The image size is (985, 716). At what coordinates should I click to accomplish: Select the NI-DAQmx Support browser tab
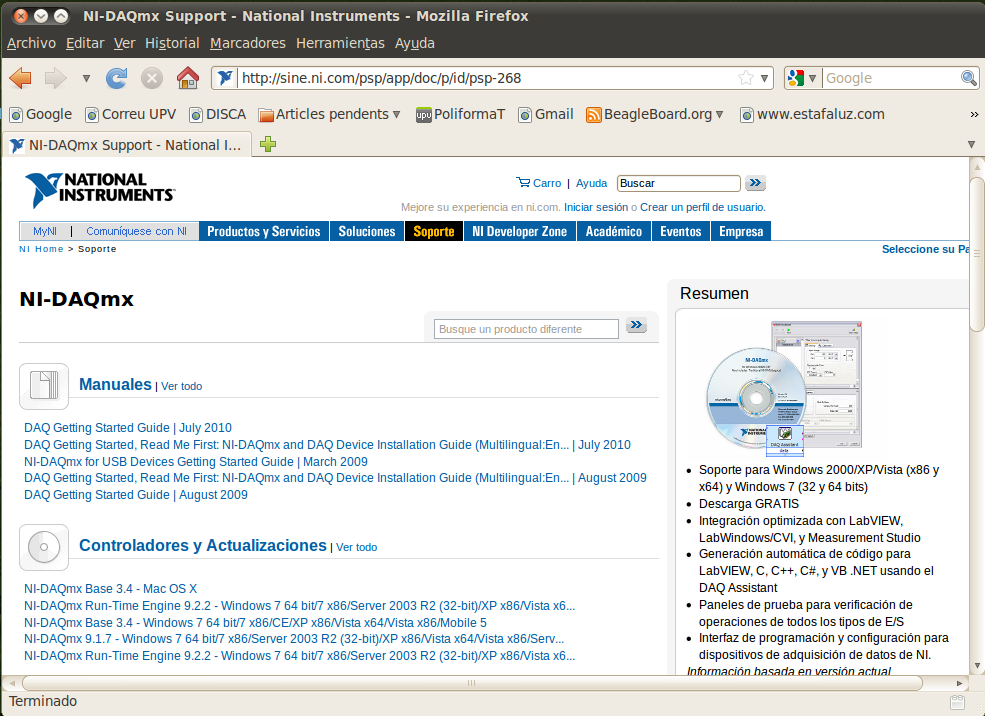coord(127,144)
